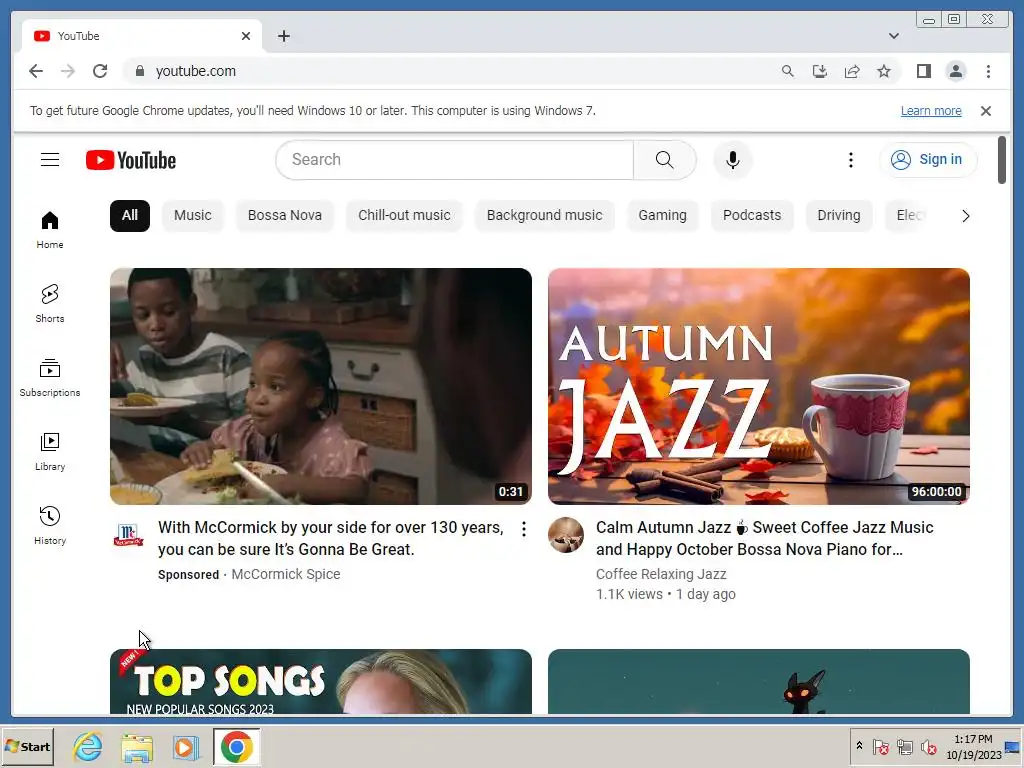
Task: Click the install app icon in address bar
Action: 820,71
